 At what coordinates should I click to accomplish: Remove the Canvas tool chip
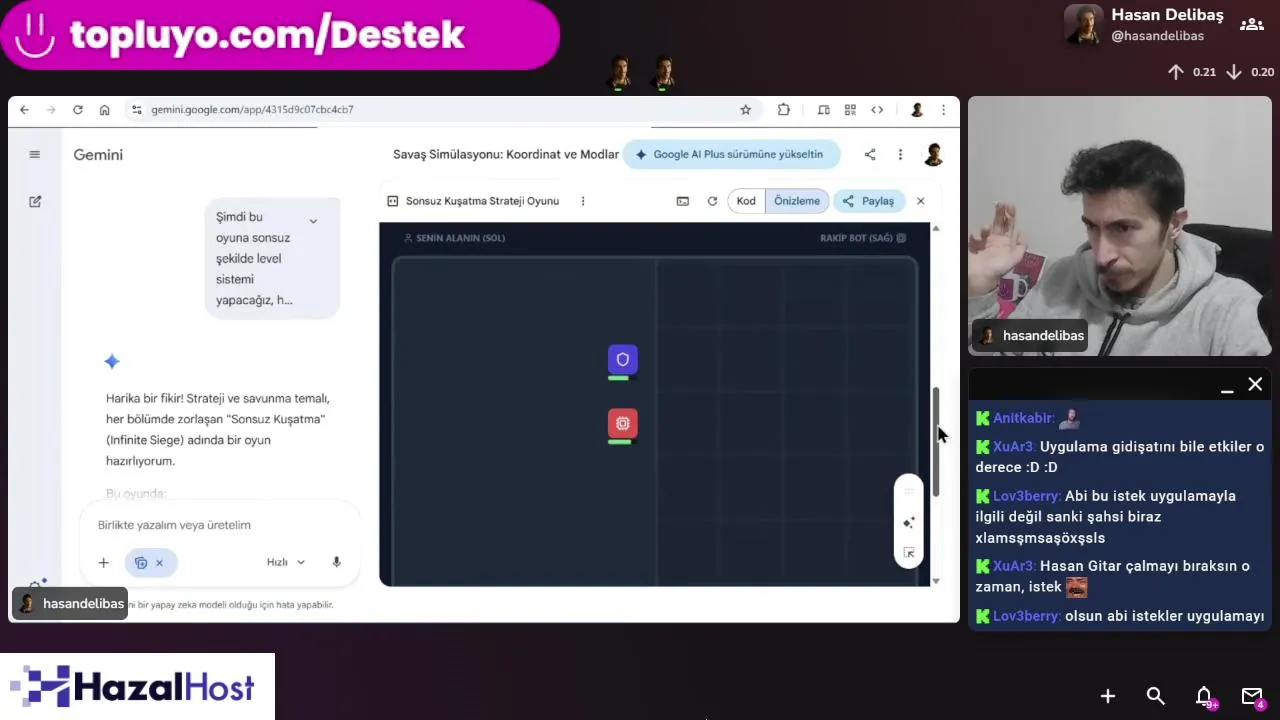159,563
